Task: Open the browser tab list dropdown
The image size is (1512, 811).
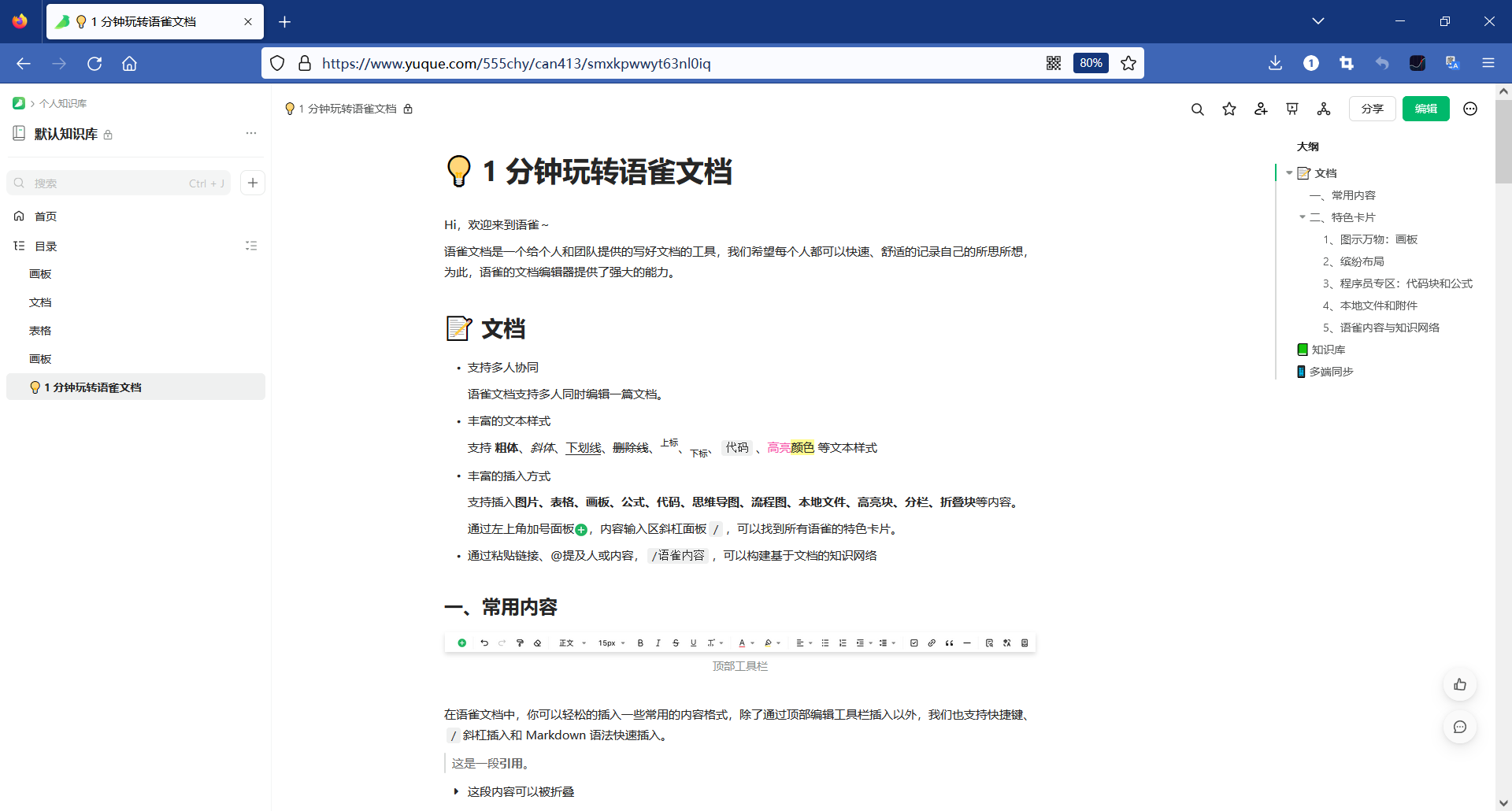Action: coord(1318,21)
